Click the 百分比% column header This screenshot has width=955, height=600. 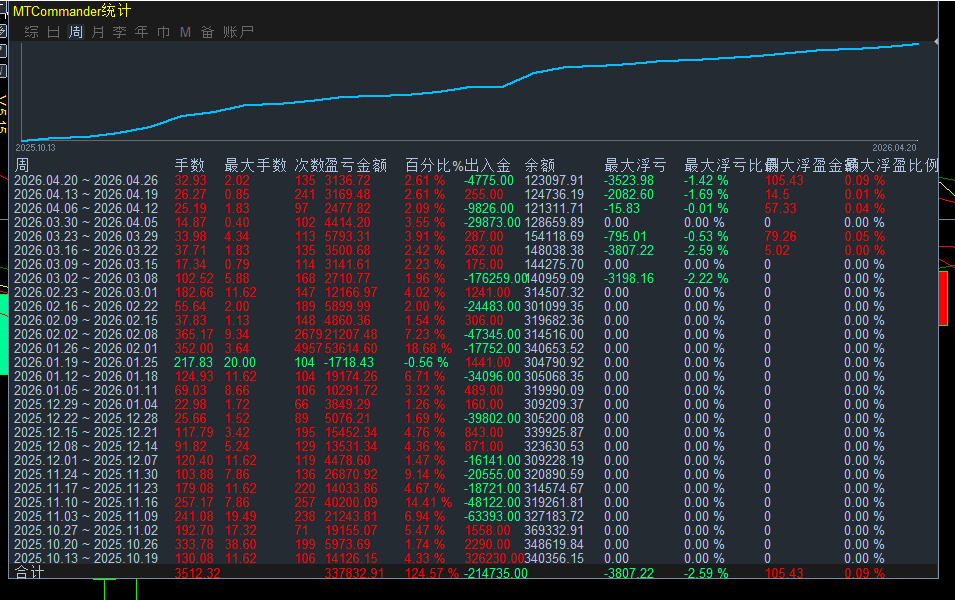(x=434, y=165)
